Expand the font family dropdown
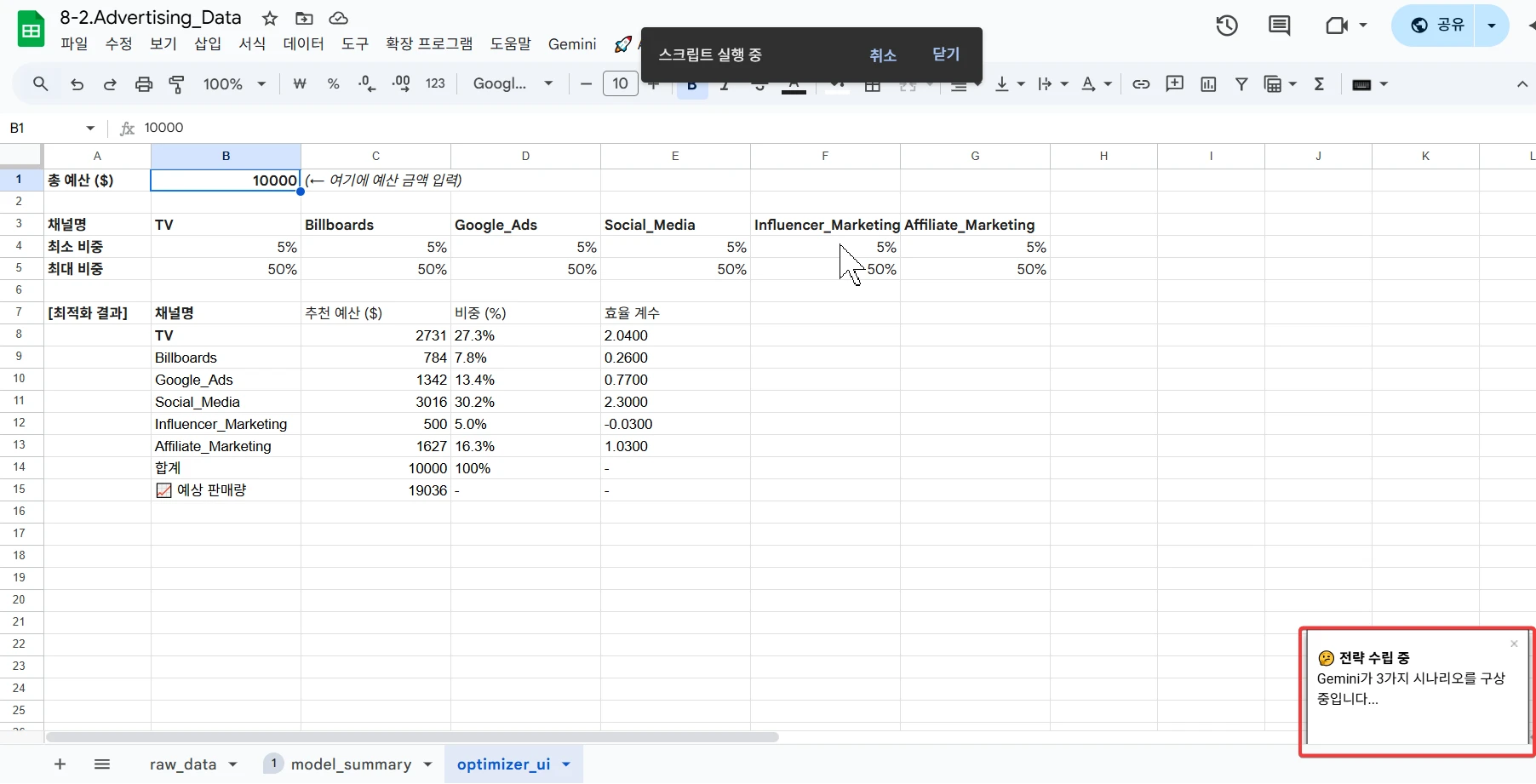The width and height of the screenshot is (1536, 784). pos(513,84)
